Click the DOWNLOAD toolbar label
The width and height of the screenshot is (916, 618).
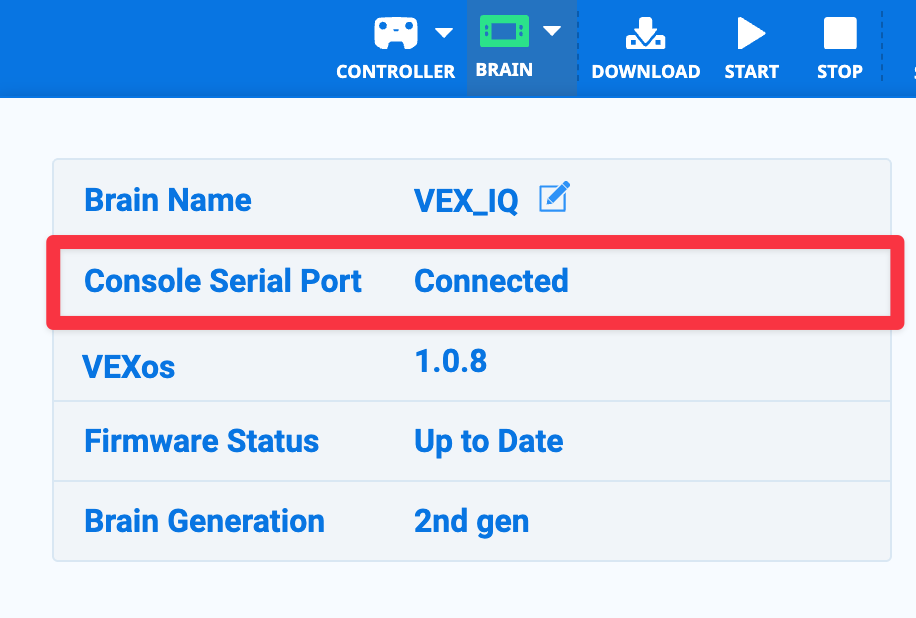646,71
